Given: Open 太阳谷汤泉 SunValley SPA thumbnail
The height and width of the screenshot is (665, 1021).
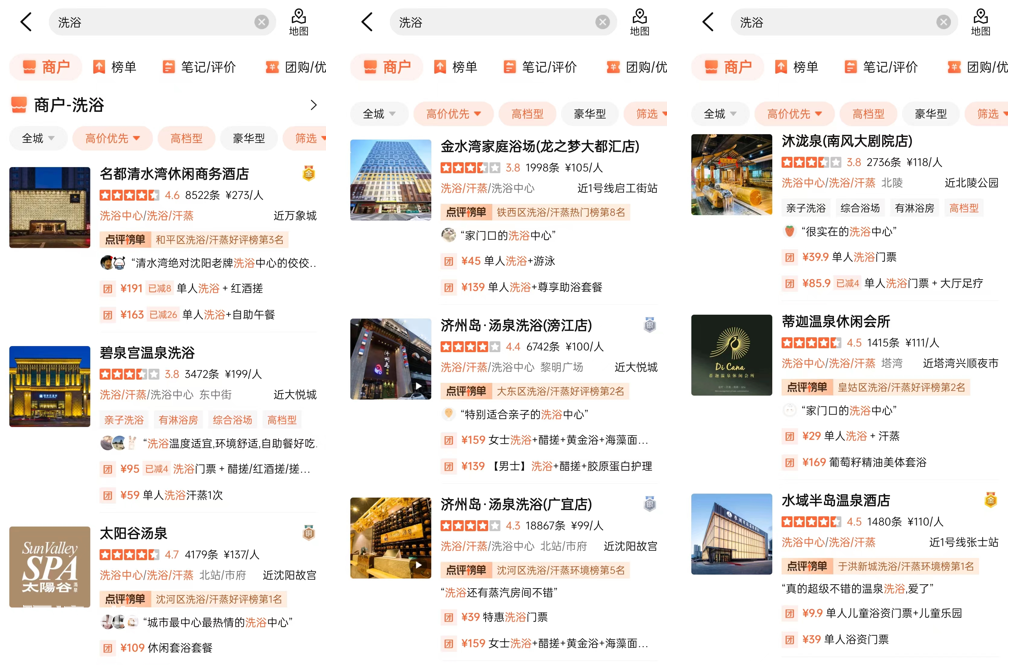Looking at the screenshot, I should coord(49,567).
